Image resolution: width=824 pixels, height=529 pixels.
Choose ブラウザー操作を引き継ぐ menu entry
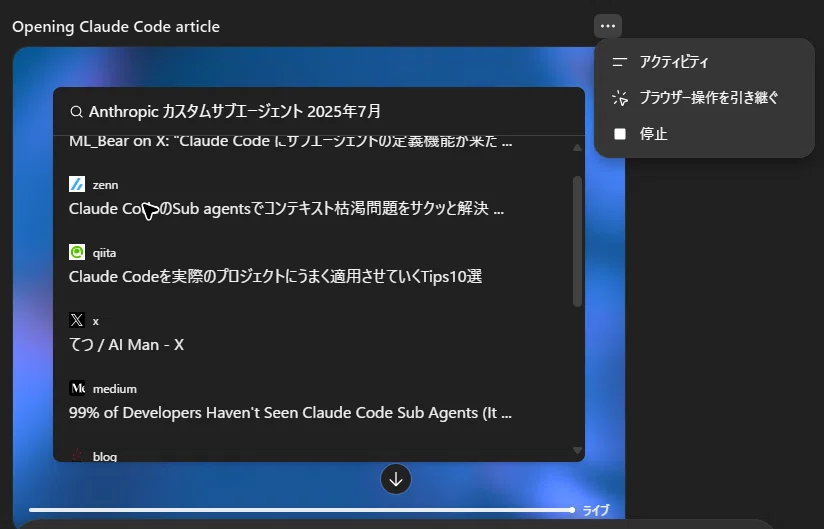[x=704, y=98]
